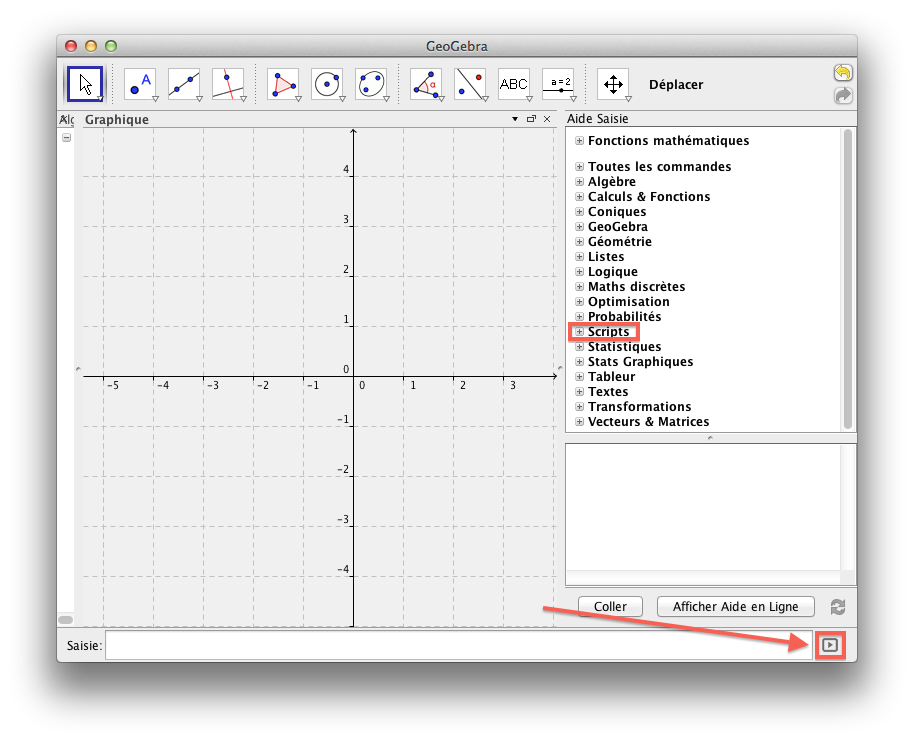Select the Maths discrètes entry

636,287
